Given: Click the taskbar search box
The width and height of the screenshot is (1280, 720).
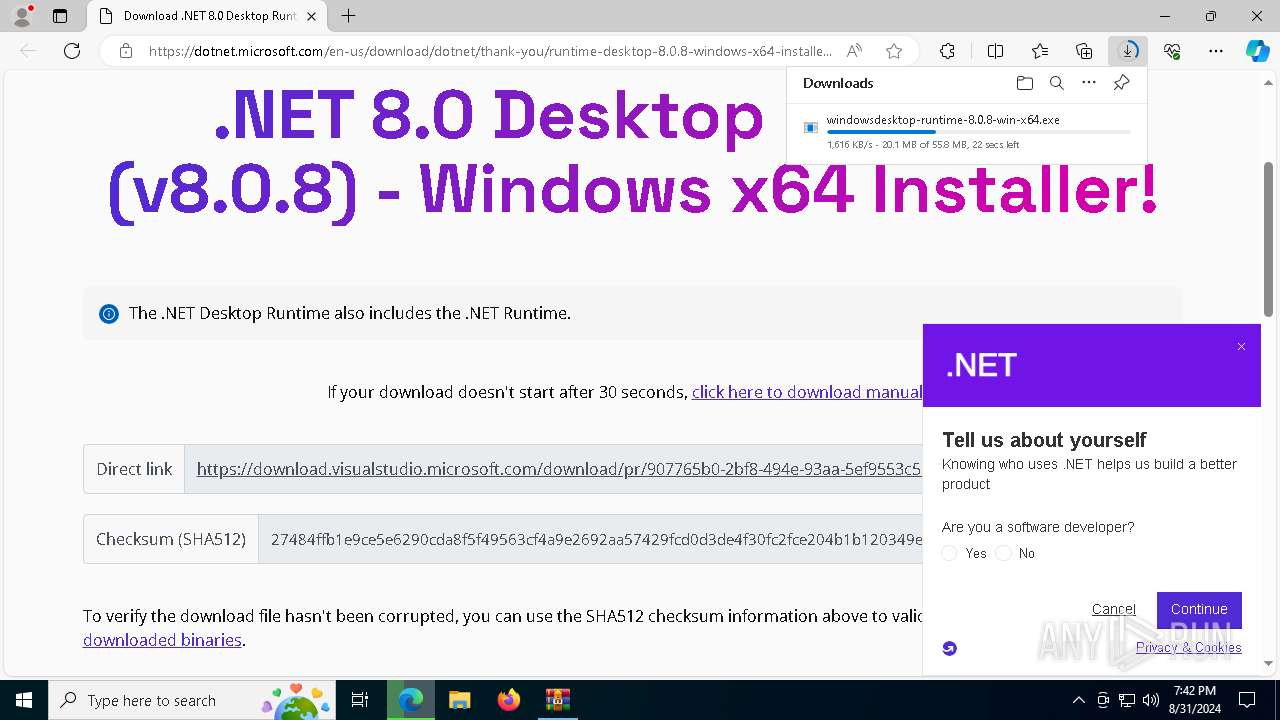Looking at the screenshot, I should pos(194,700).
